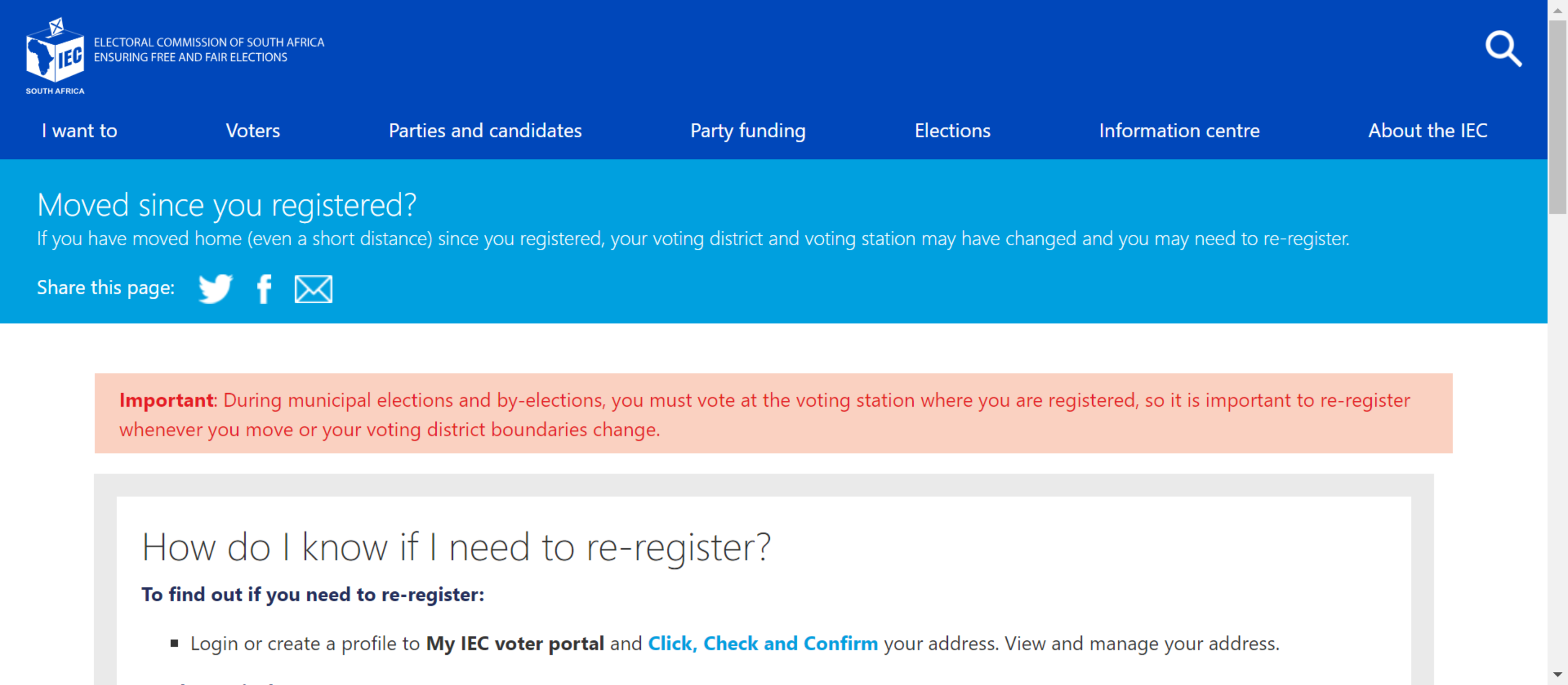Open the Parties and candidates menu
The height and width of the screenshot is (685, 1568).
tap(485, 130)
